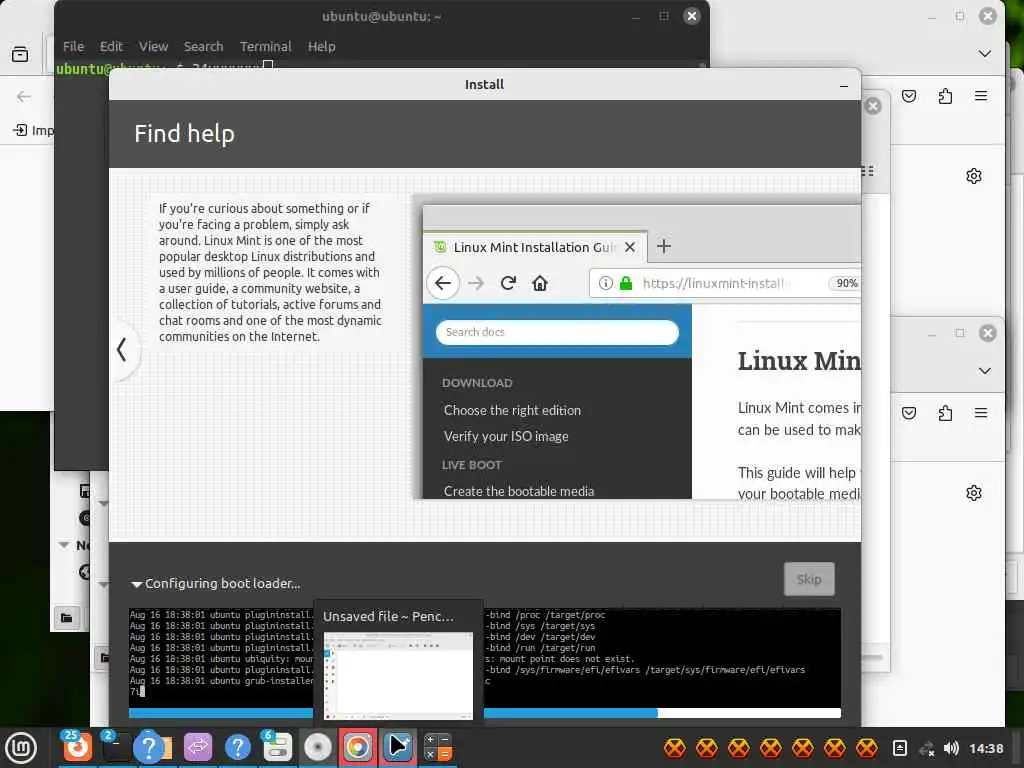The height and width of the screenshot is (768, 1024).
Task: Open the settings toggles taskbar icon badged 6
Action: pyautogui.click(x=277, y=747)
